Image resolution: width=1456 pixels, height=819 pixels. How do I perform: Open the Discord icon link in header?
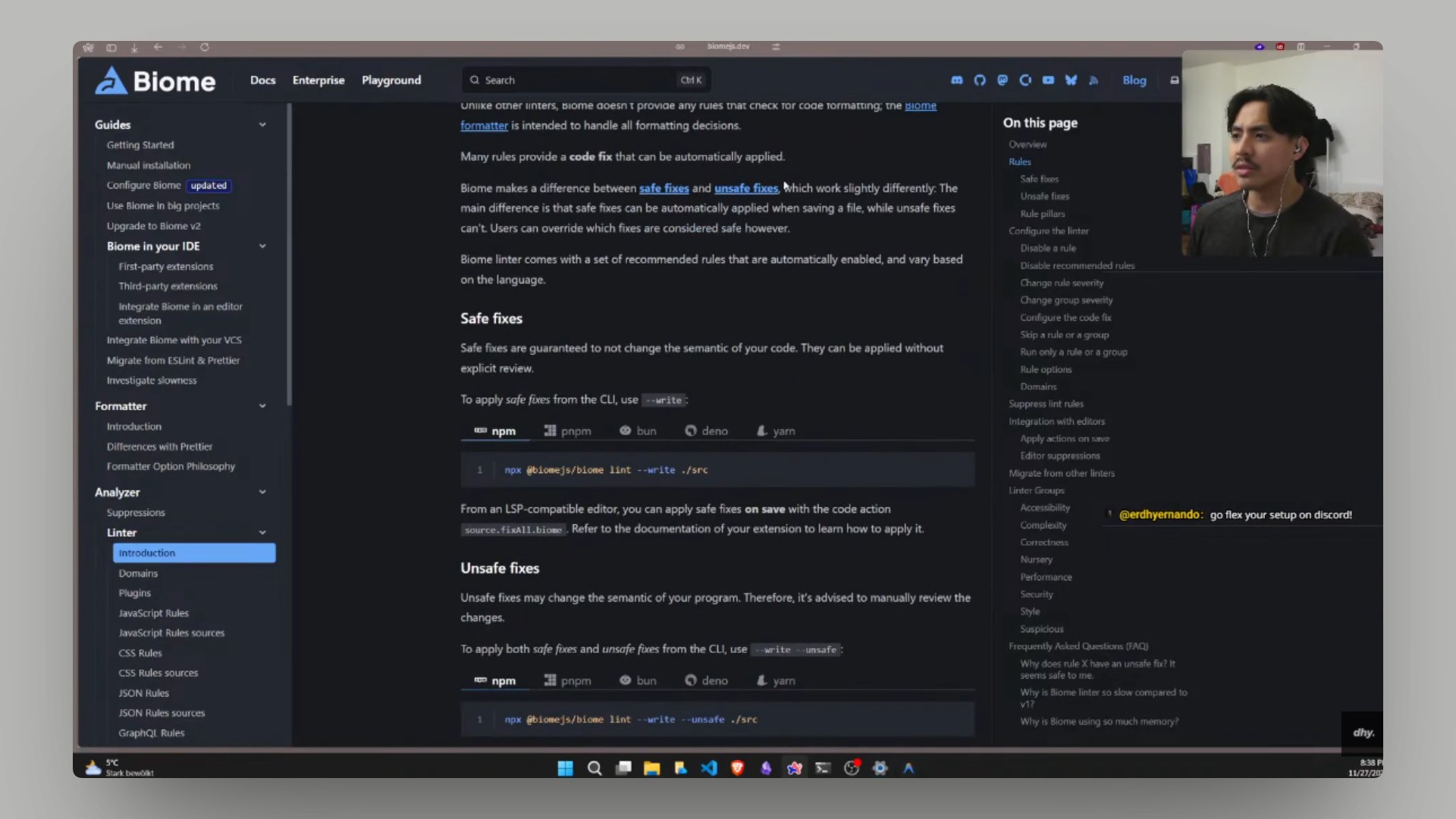tap(957, 80)
